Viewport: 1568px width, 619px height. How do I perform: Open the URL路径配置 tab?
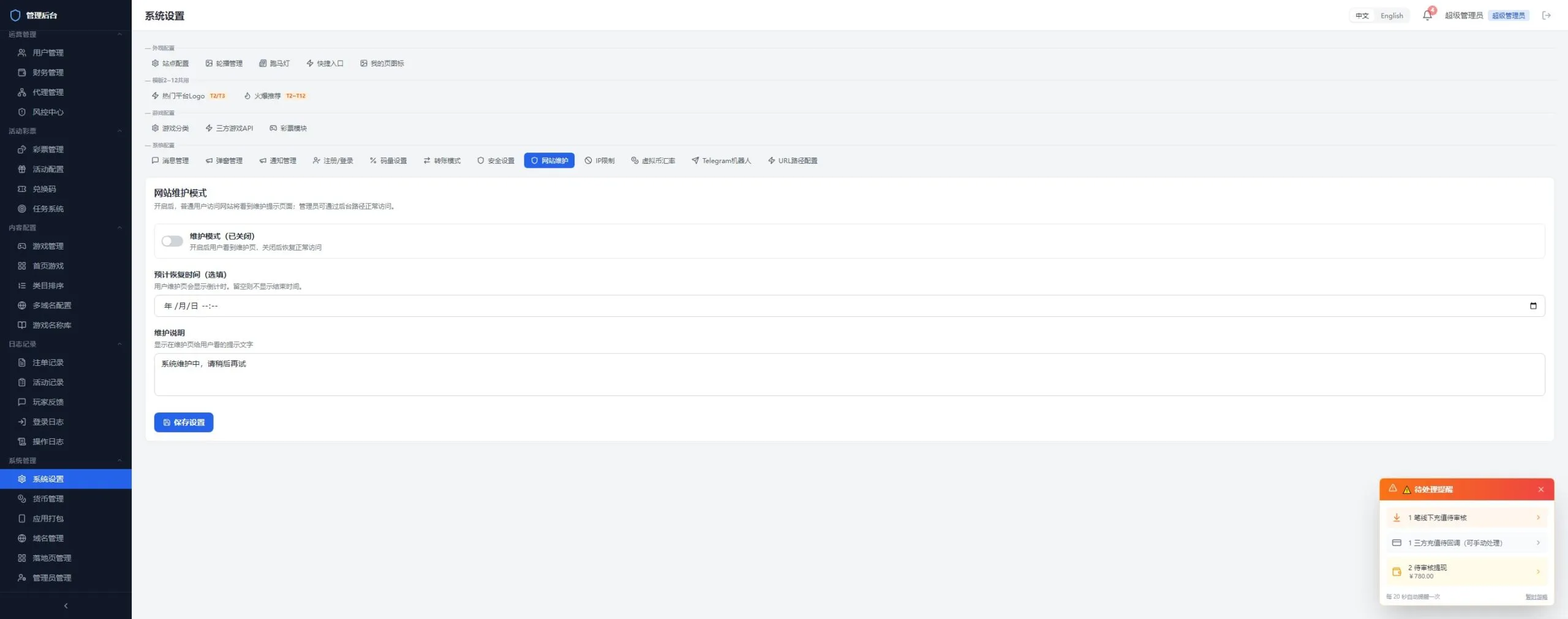coord(793,161)
